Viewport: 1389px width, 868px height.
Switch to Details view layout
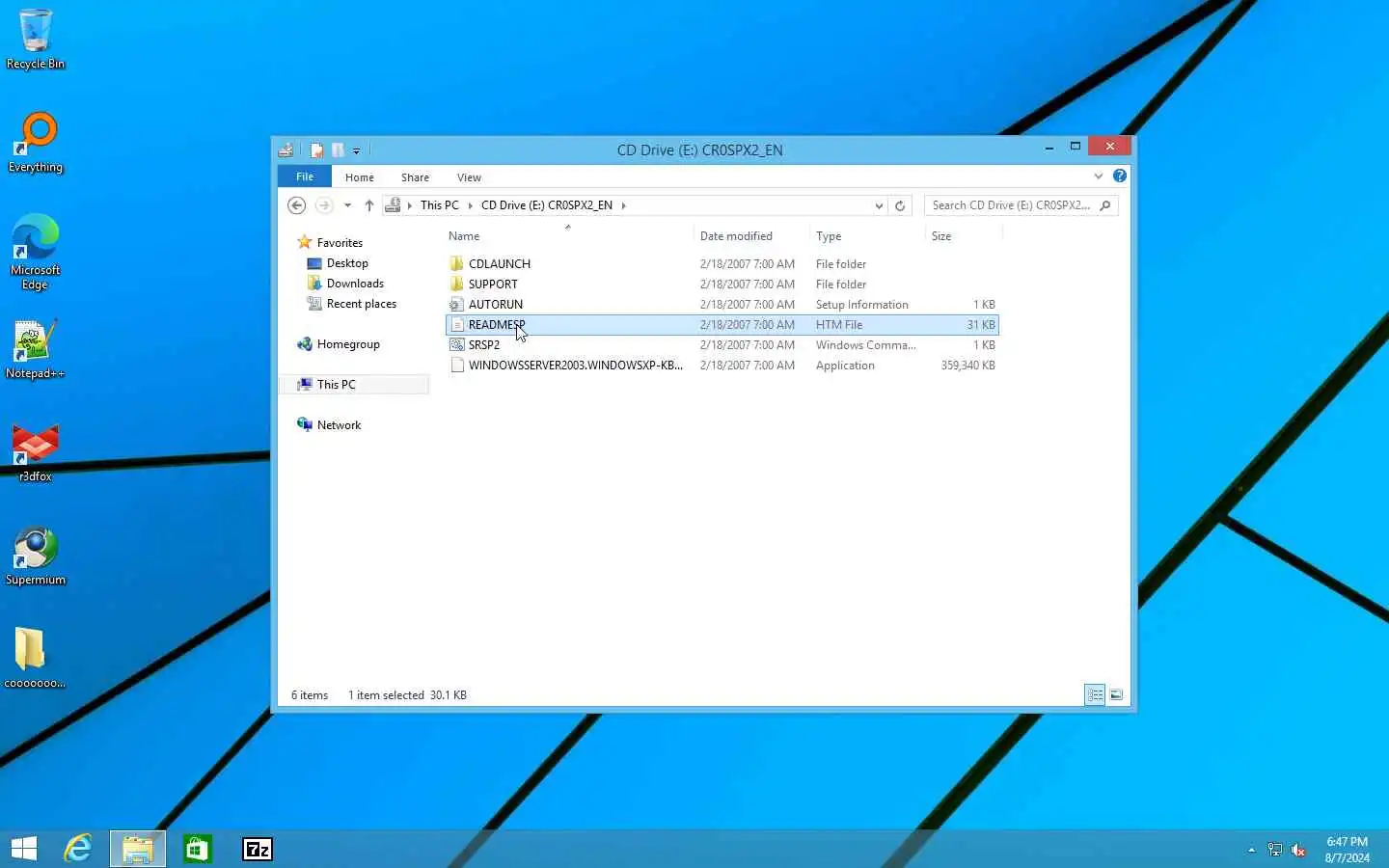click(x=1095, y=694)
